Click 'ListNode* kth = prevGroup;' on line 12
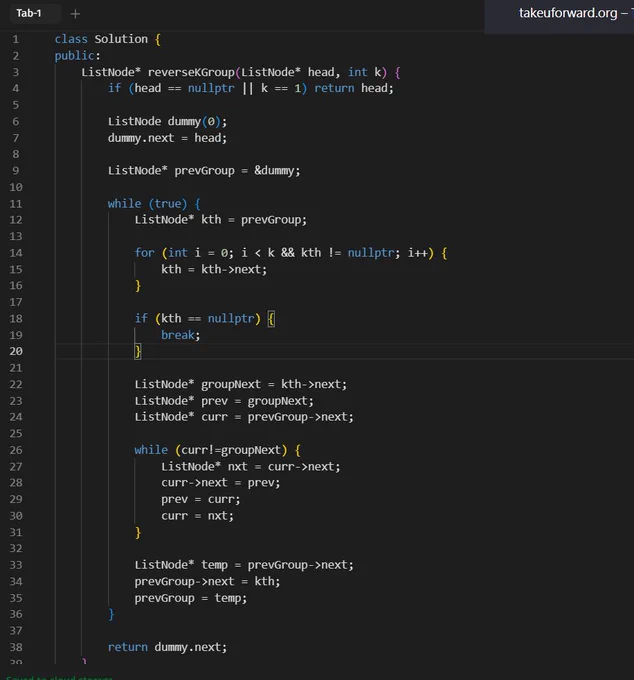Viewport: 634px width, 680px height. pos(221,220)
